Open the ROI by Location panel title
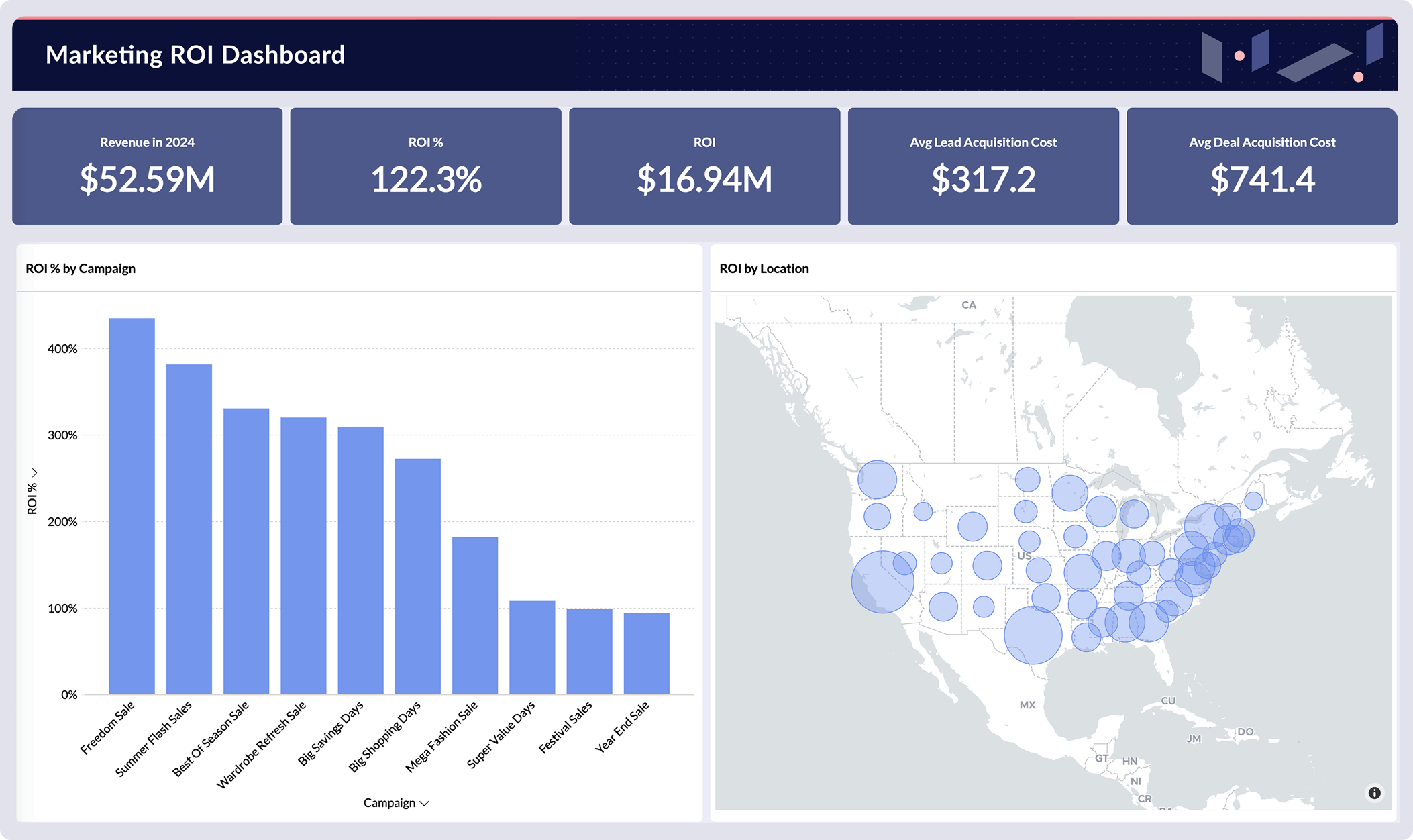 click(764, 268)
